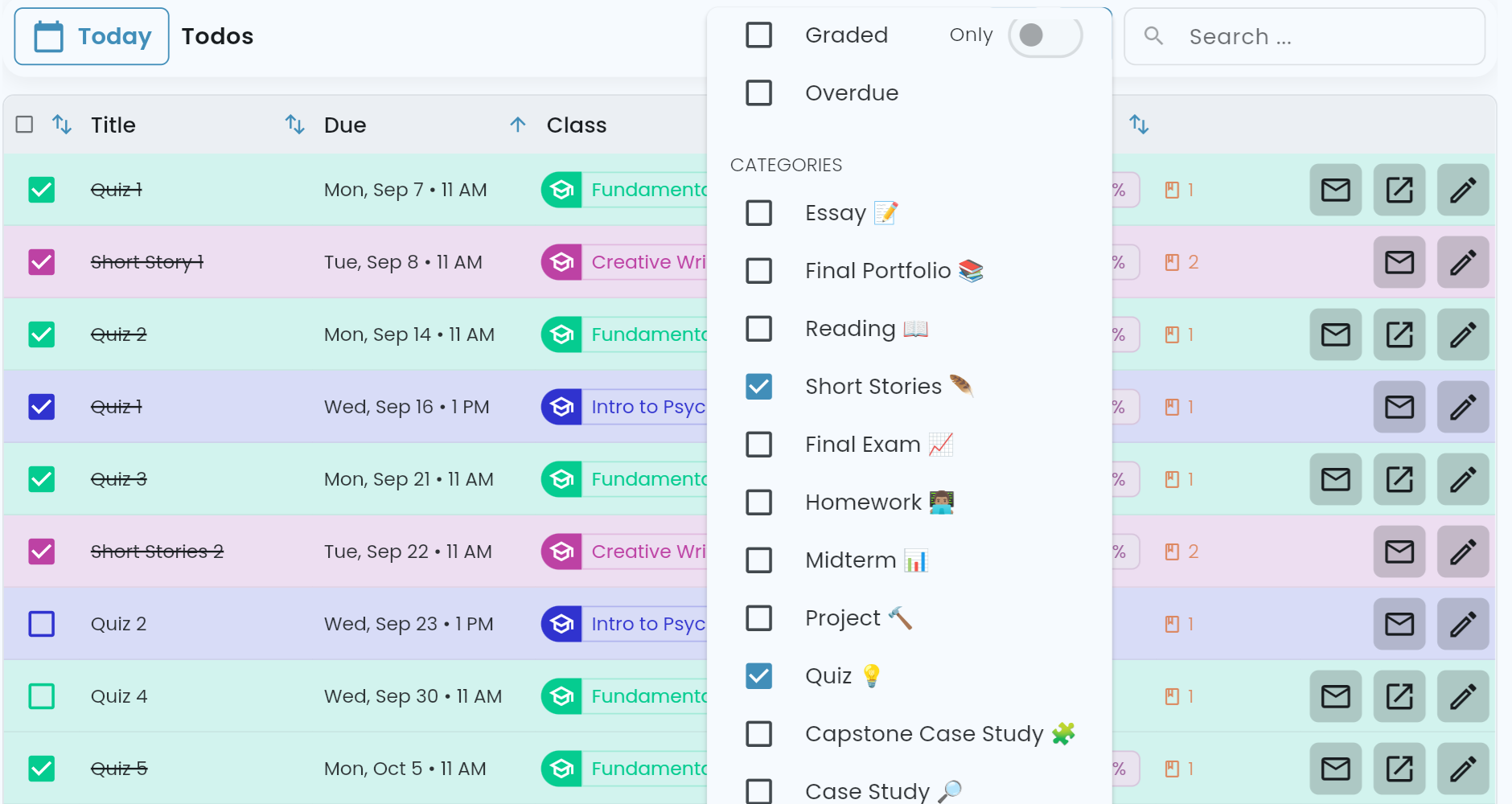Click into the Search field
The width and height of the screenshot is (1512, 804).
pyautogui.click(x=1305, y=36)
